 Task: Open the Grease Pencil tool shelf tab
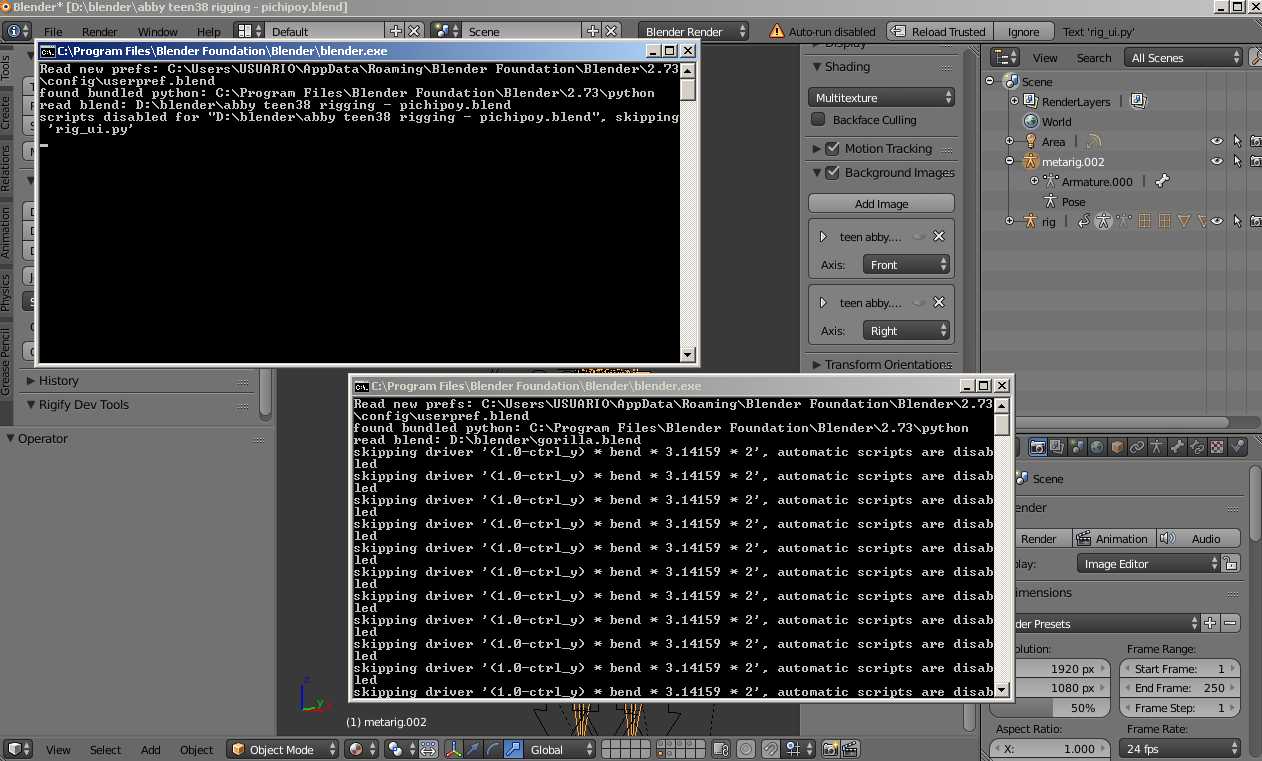[6, 361]
